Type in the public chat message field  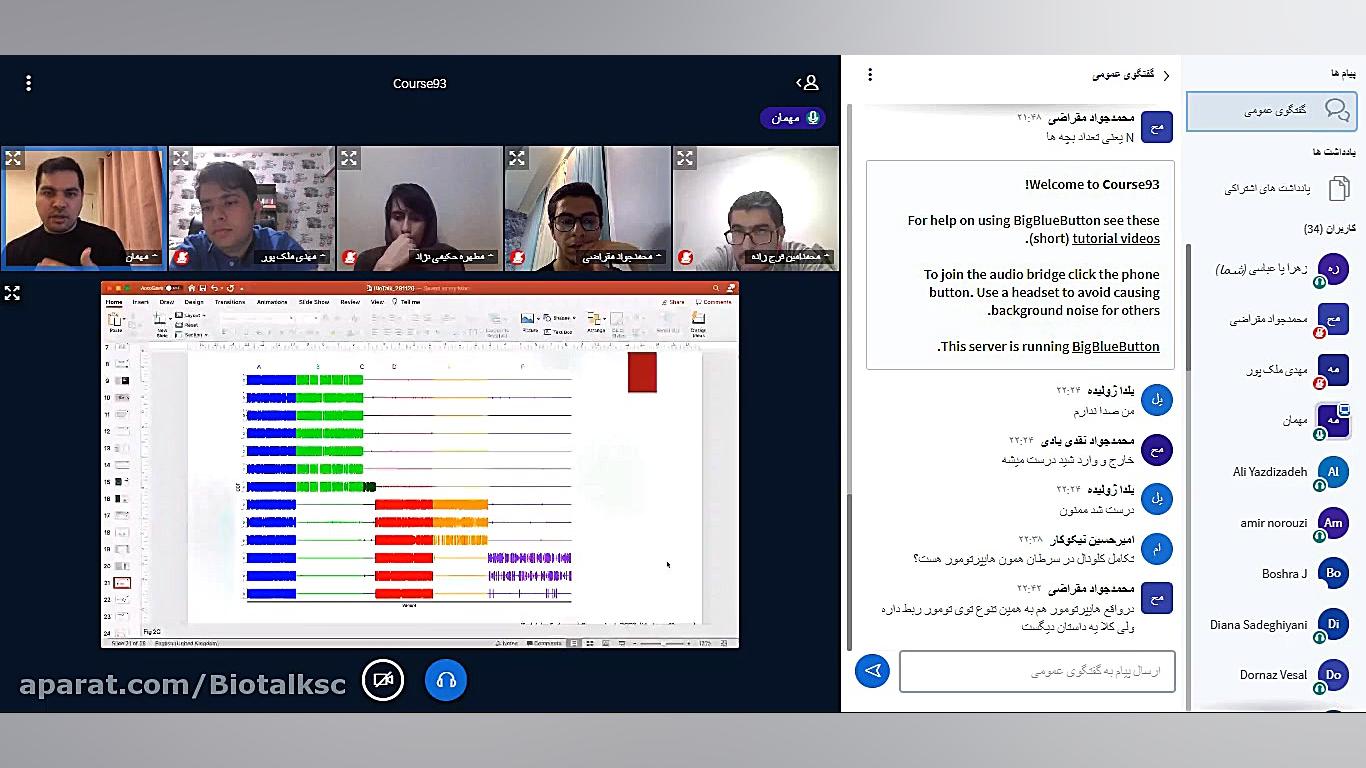(x=1037, y=671)
